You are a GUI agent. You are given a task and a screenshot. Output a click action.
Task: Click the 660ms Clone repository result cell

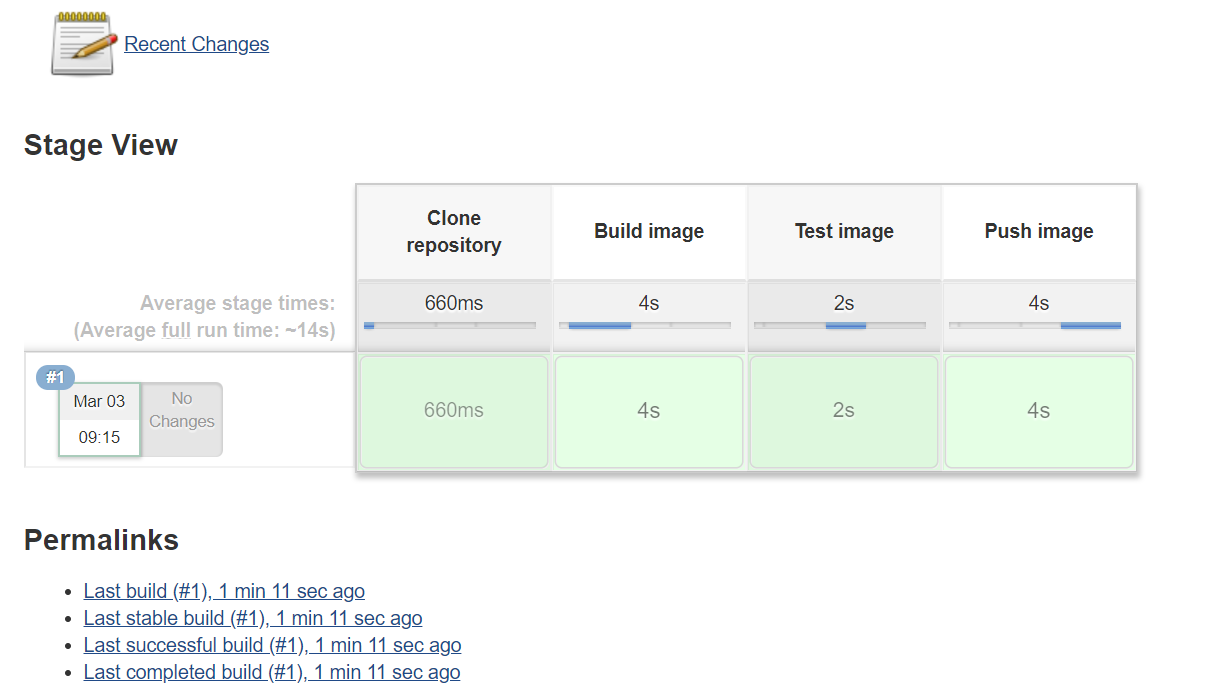(453, 411)
